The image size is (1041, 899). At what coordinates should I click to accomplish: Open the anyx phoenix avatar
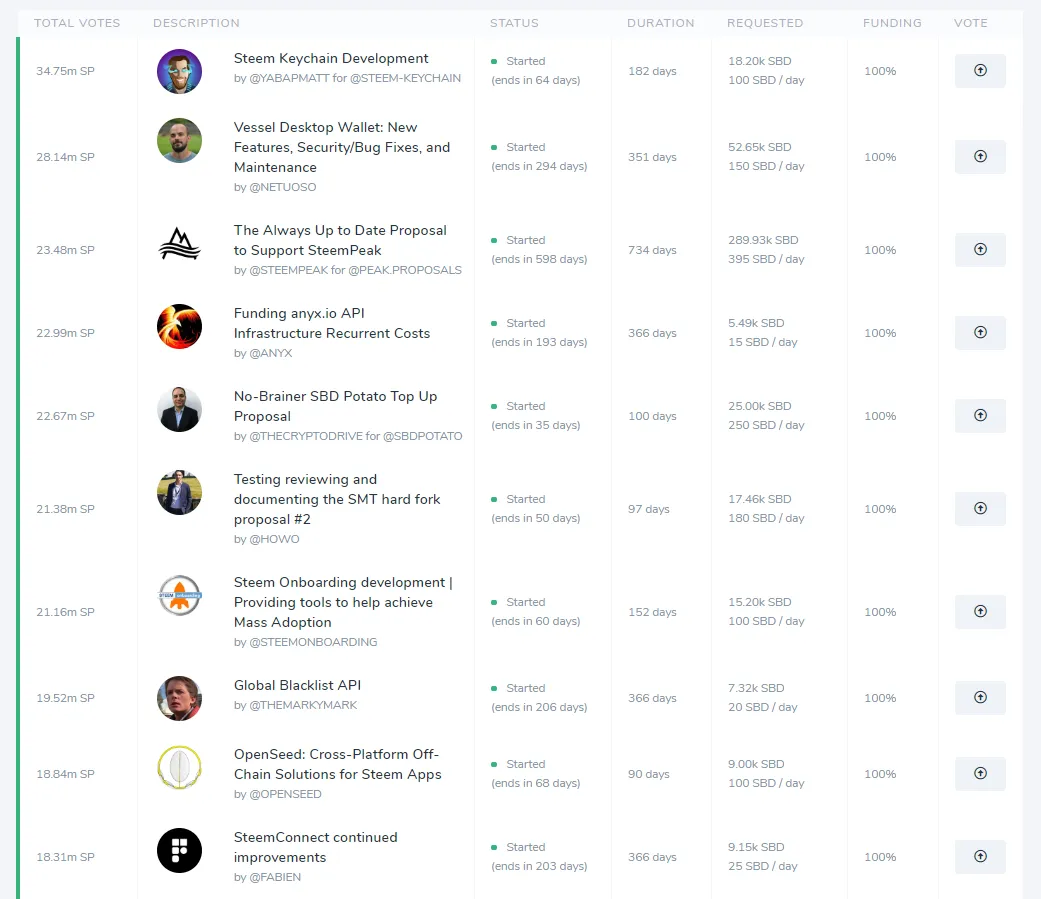(179, 326)
